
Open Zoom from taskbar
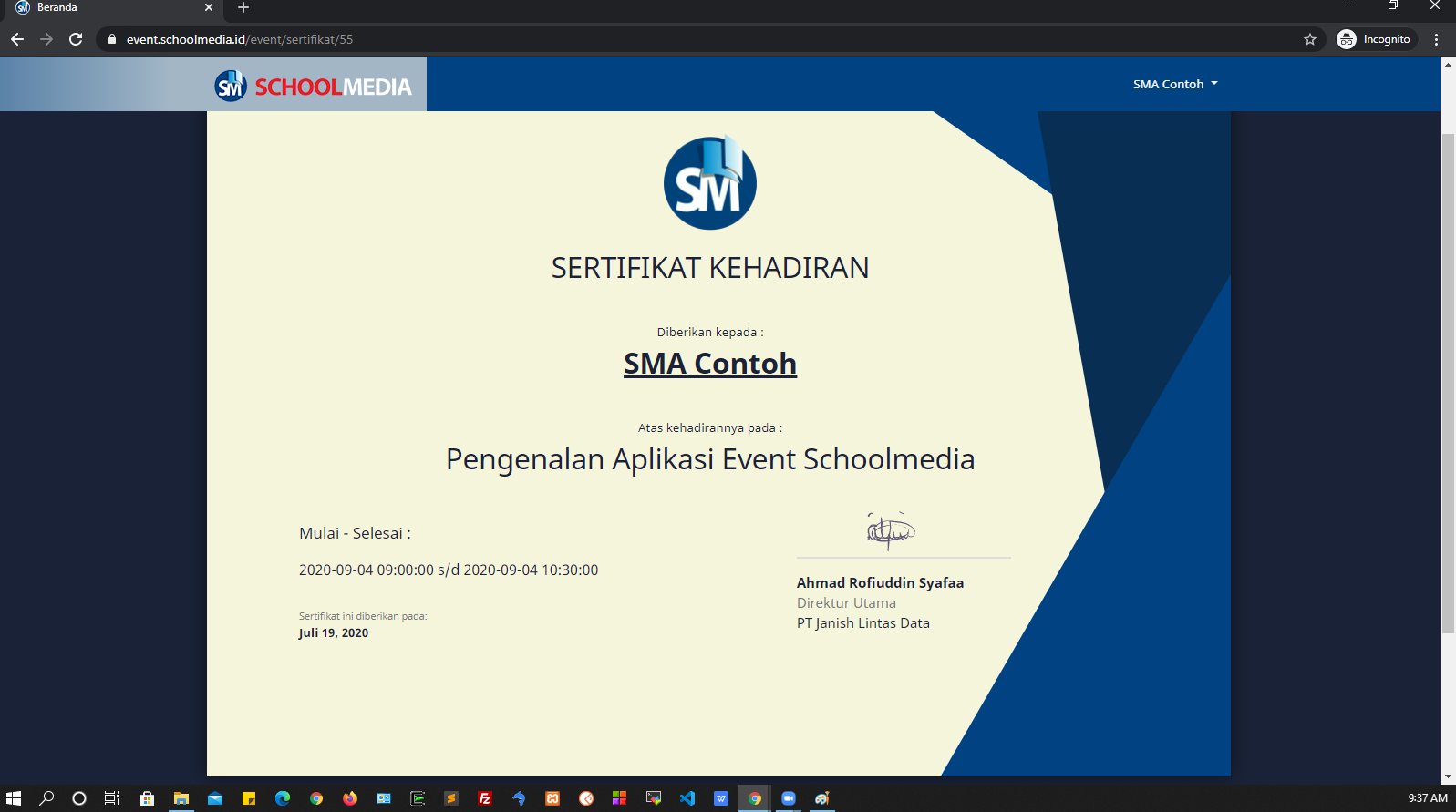coord(789,798)
